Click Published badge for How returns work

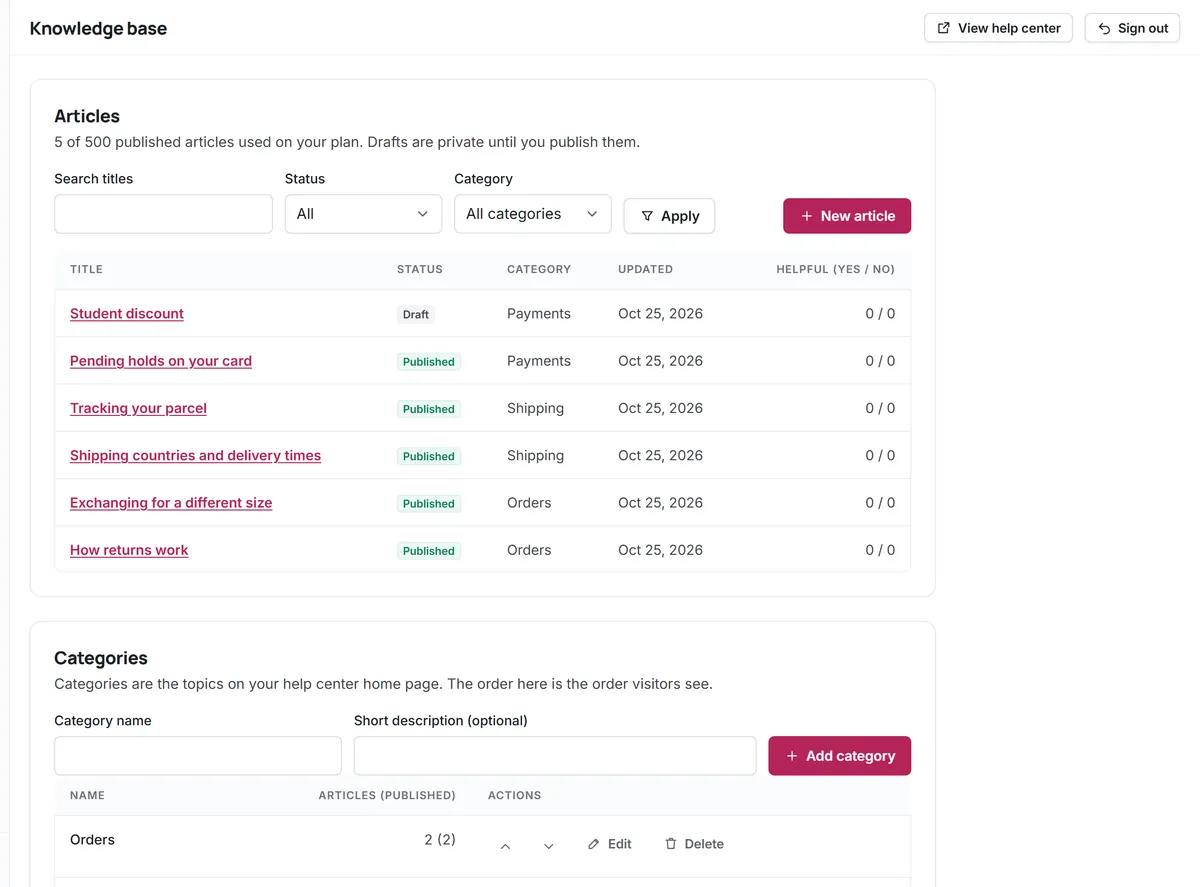(429, 551)
